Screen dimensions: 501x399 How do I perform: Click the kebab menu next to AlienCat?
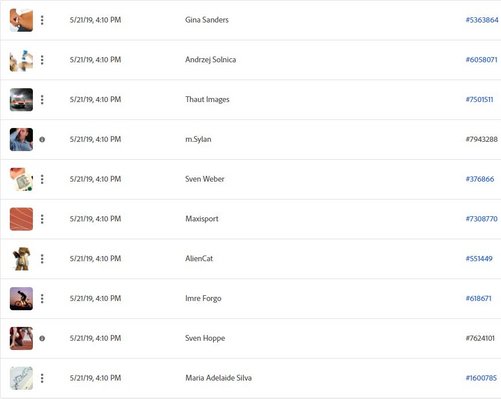pyautogui.click(x=42, y=259)
